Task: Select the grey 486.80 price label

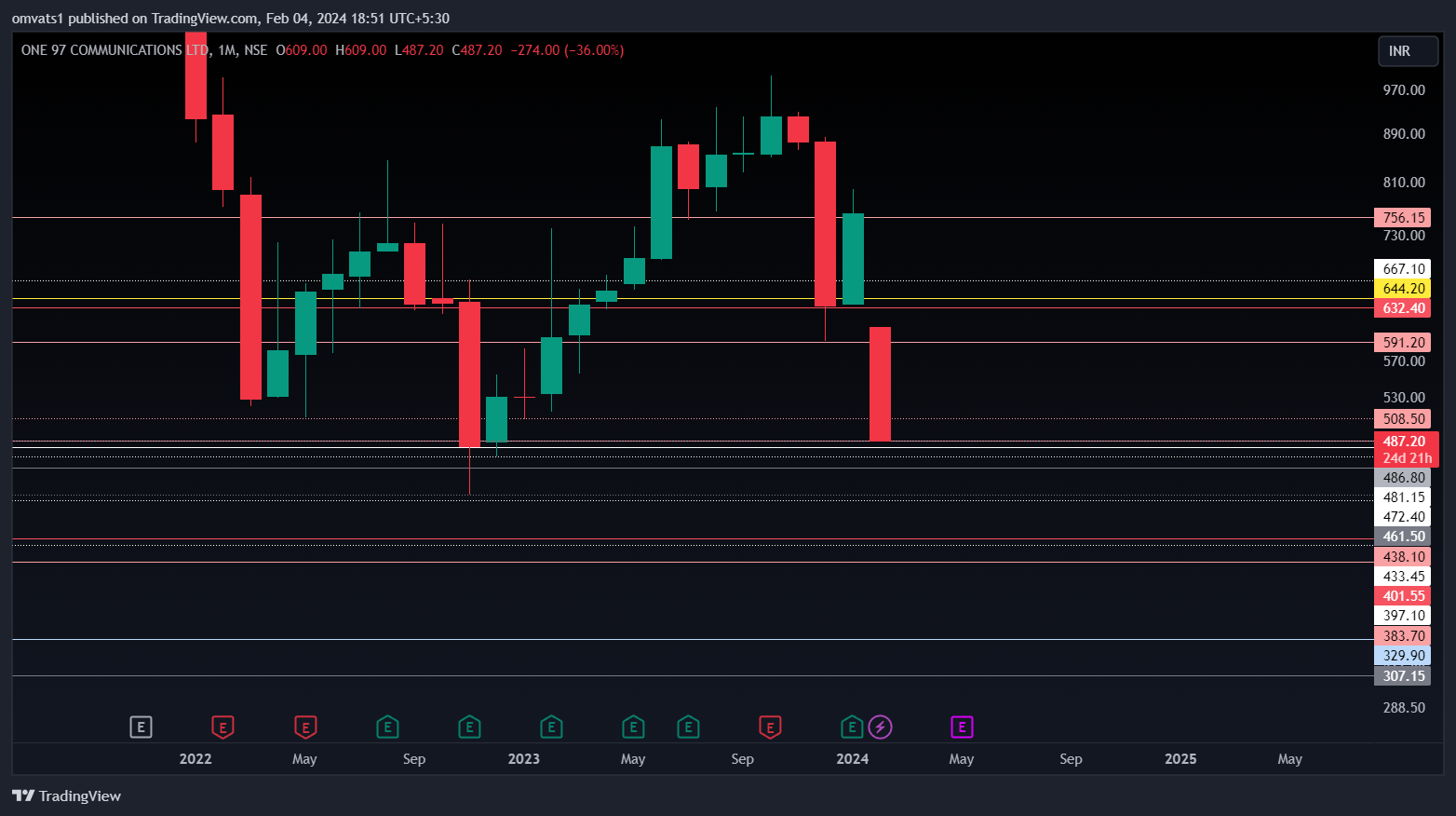Action: pyautogui.click(x=1403, y=478)
